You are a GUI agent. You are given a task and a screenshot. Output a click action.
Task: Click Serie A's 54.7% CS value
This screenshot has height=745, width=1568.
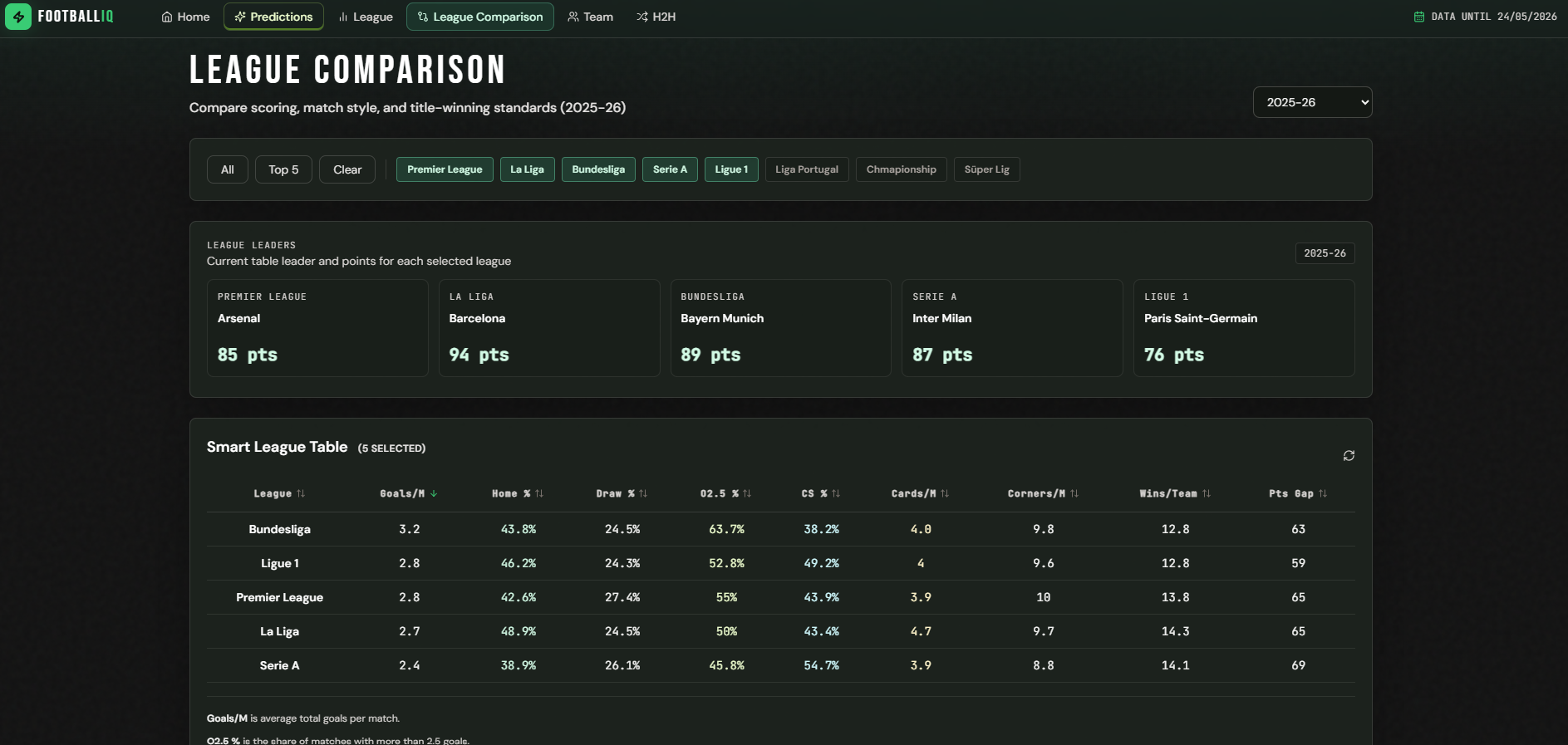[822, 665]
